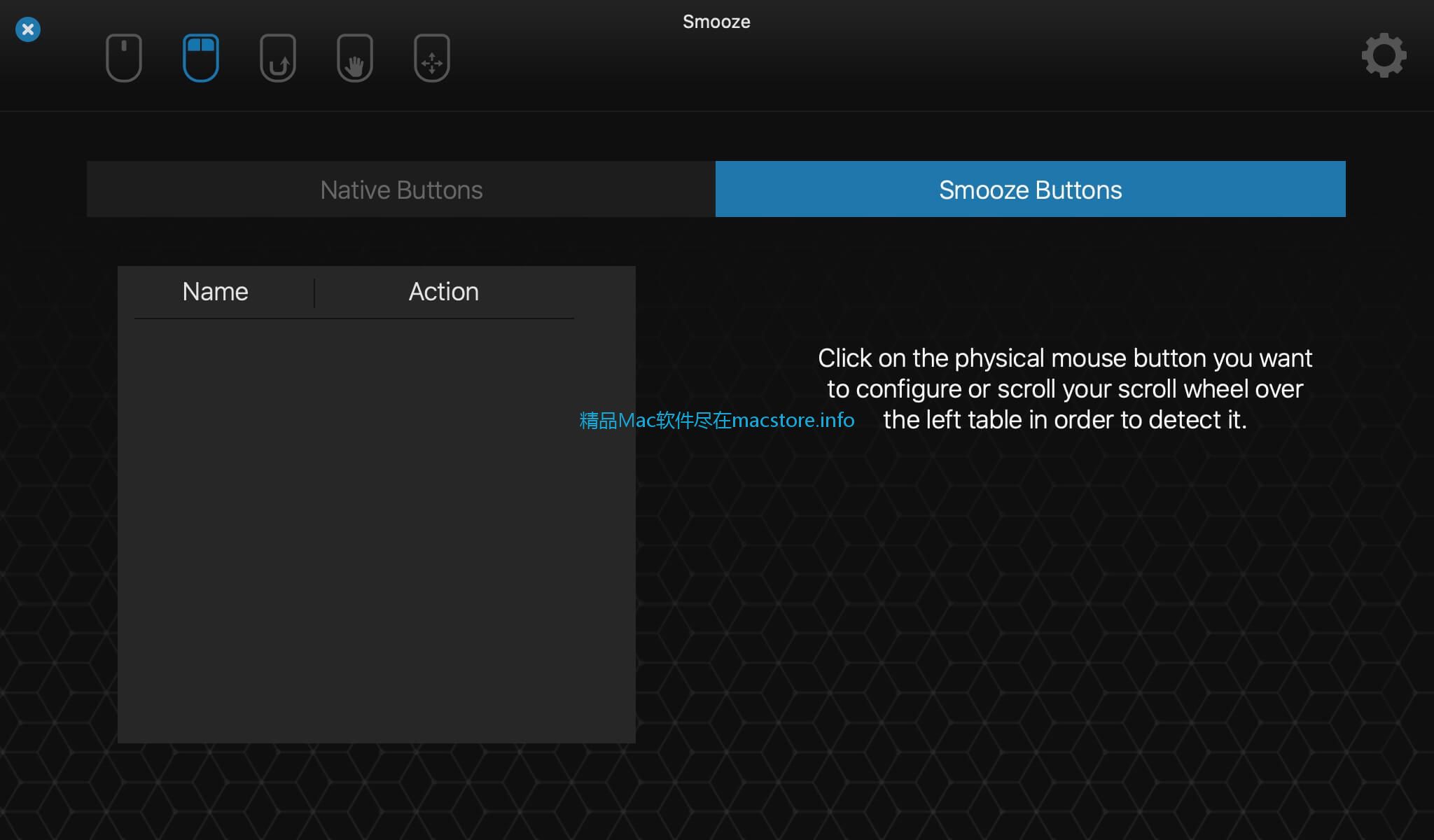Image resolution: width=1434 pixels, height=840 pixels.
Task: Enable Smooze Buttons active state
Action: [1030, 188]
